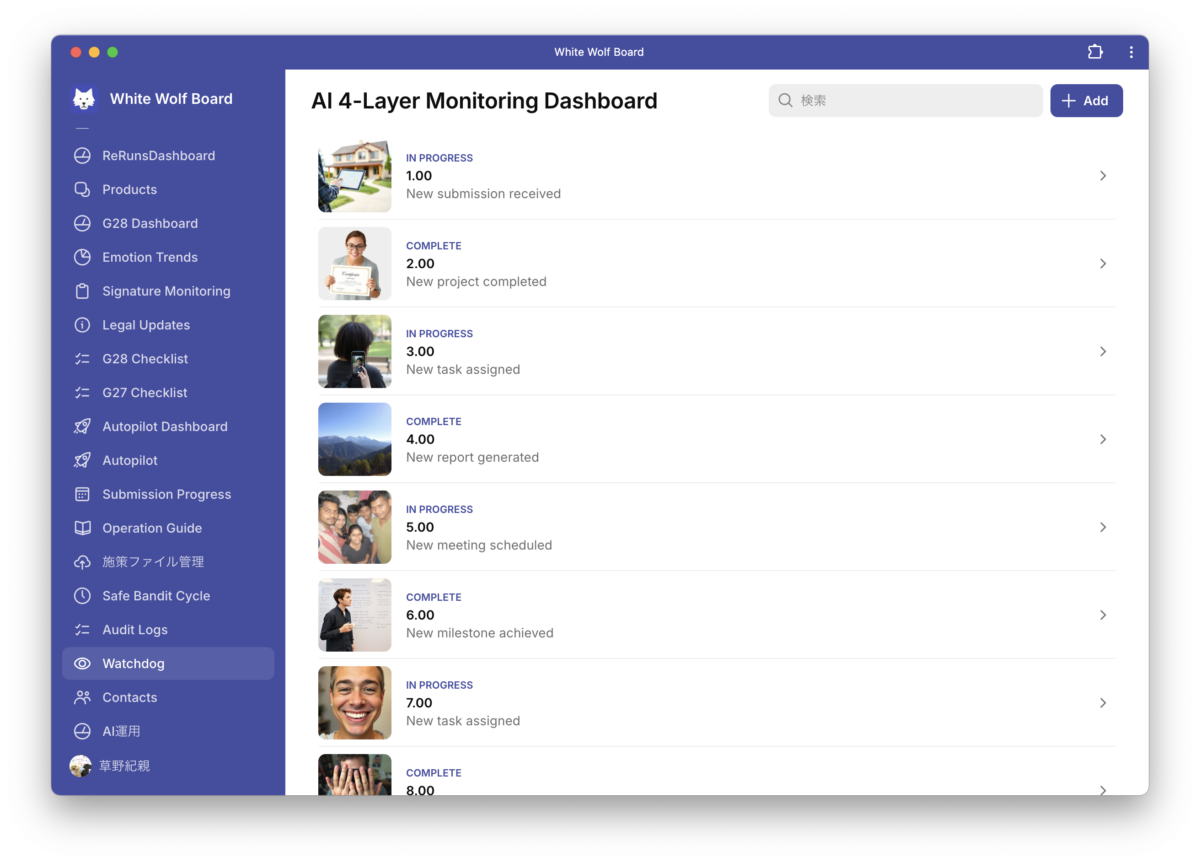Expand the 4.00 New report generated chevron
The height and width of the screenshot is (863, 1200).
[x=1103, y=440]
